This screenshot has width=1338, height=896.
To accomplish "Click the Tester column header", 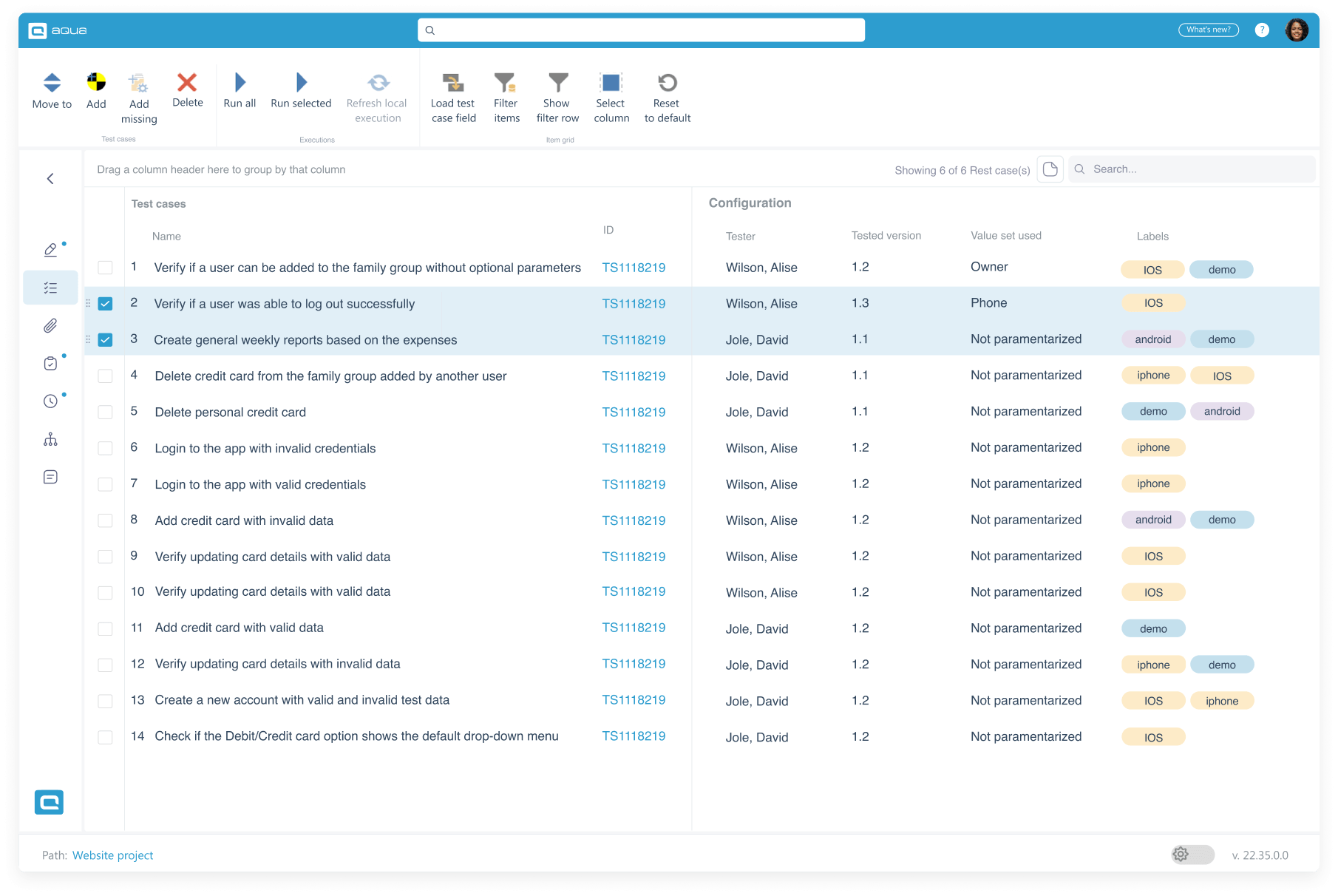I will (740, 237).
